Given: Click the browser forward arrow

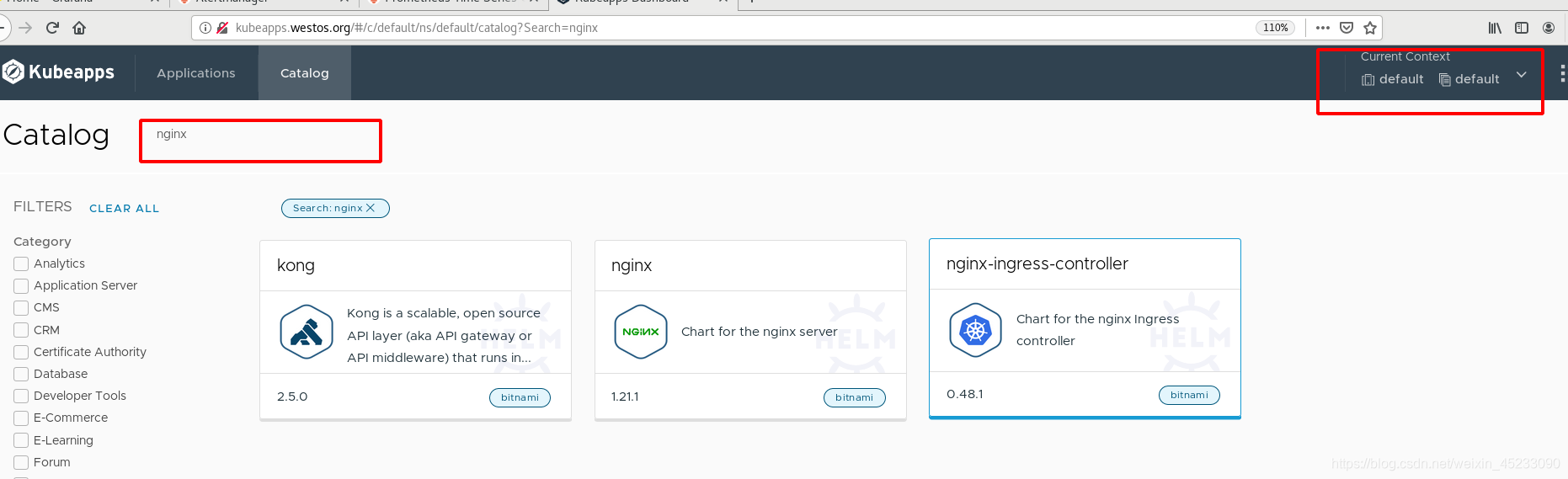Looking at the screenshot, I should tap(25, 28).
